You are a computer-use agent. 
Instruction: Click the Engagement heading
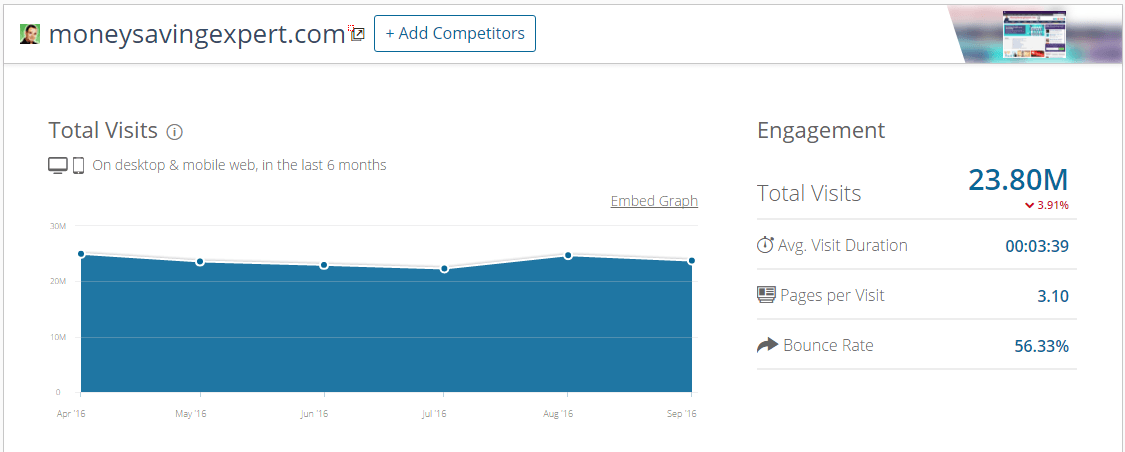click(822, 131)
